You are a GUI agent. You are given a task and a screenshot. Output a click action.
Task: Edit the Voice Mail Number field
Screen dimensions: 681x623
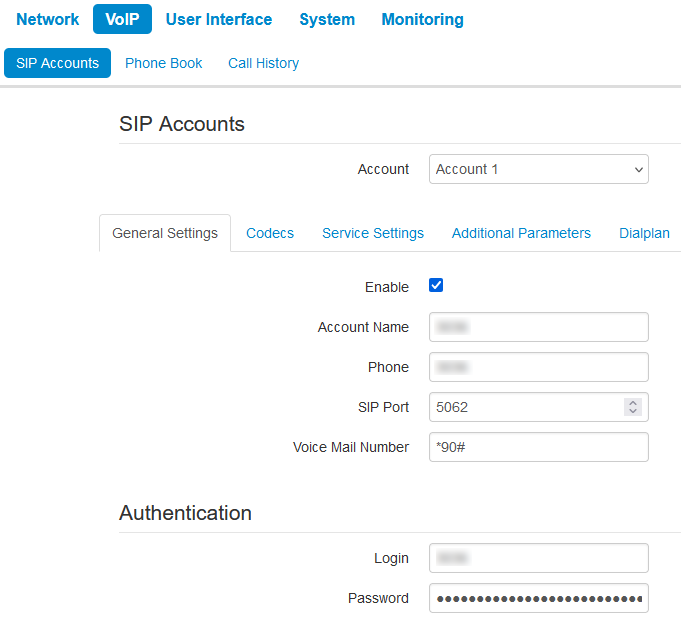(539, 447)
